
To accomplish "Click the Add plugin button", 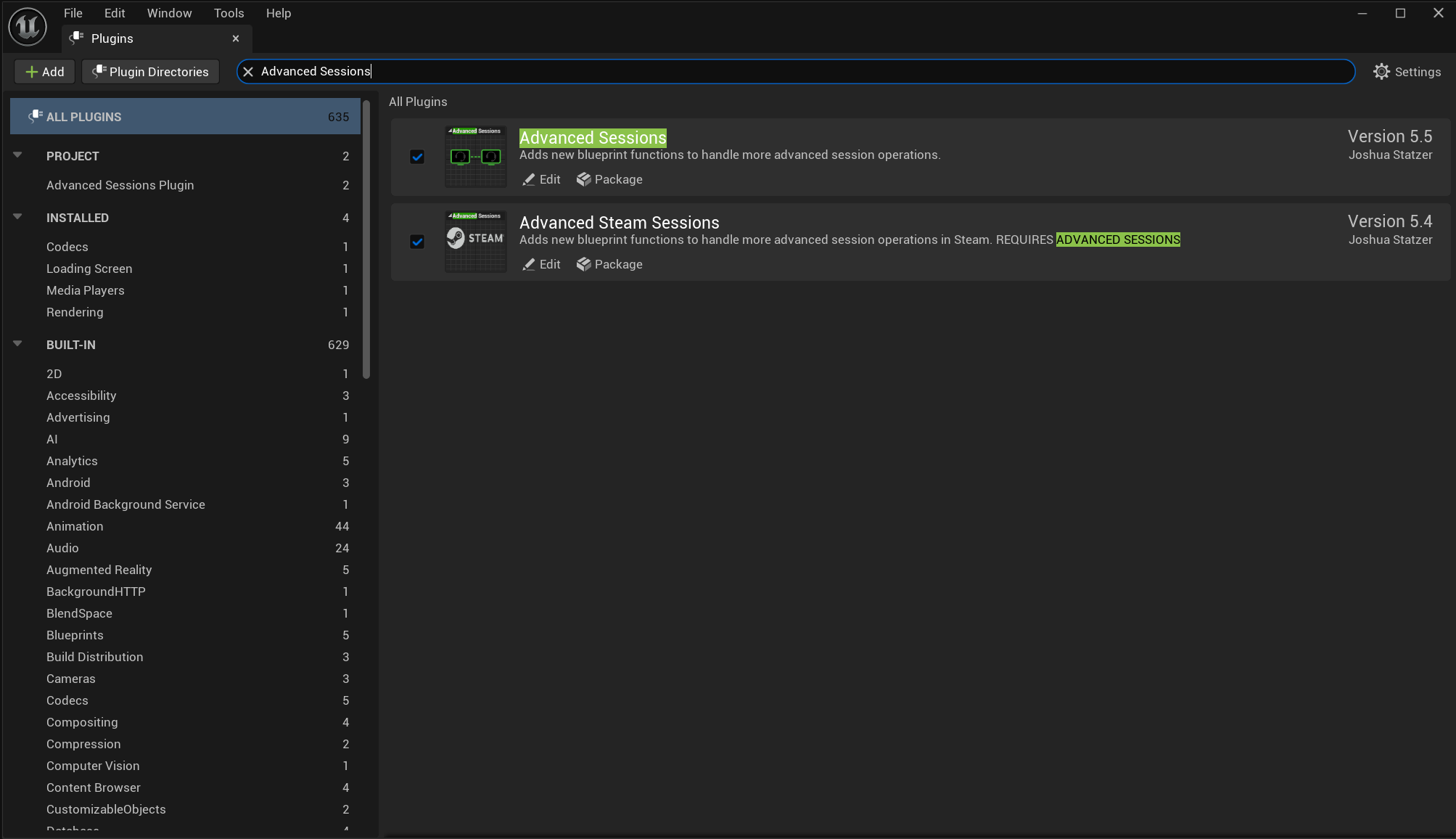I will (45, 72).
